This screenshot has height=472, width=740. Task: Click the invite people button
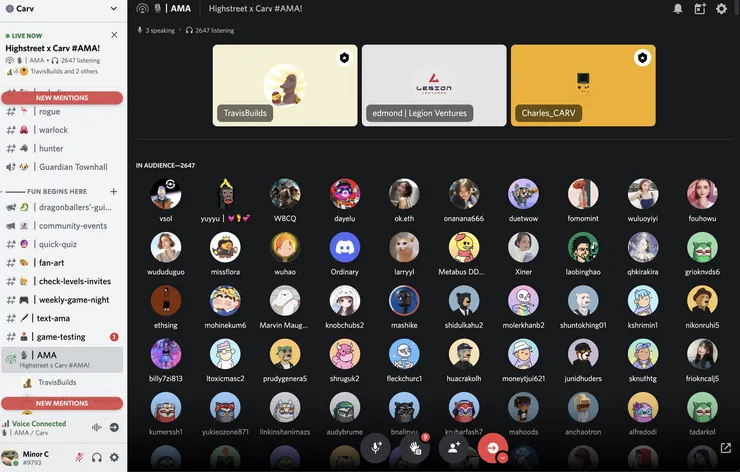454,447
